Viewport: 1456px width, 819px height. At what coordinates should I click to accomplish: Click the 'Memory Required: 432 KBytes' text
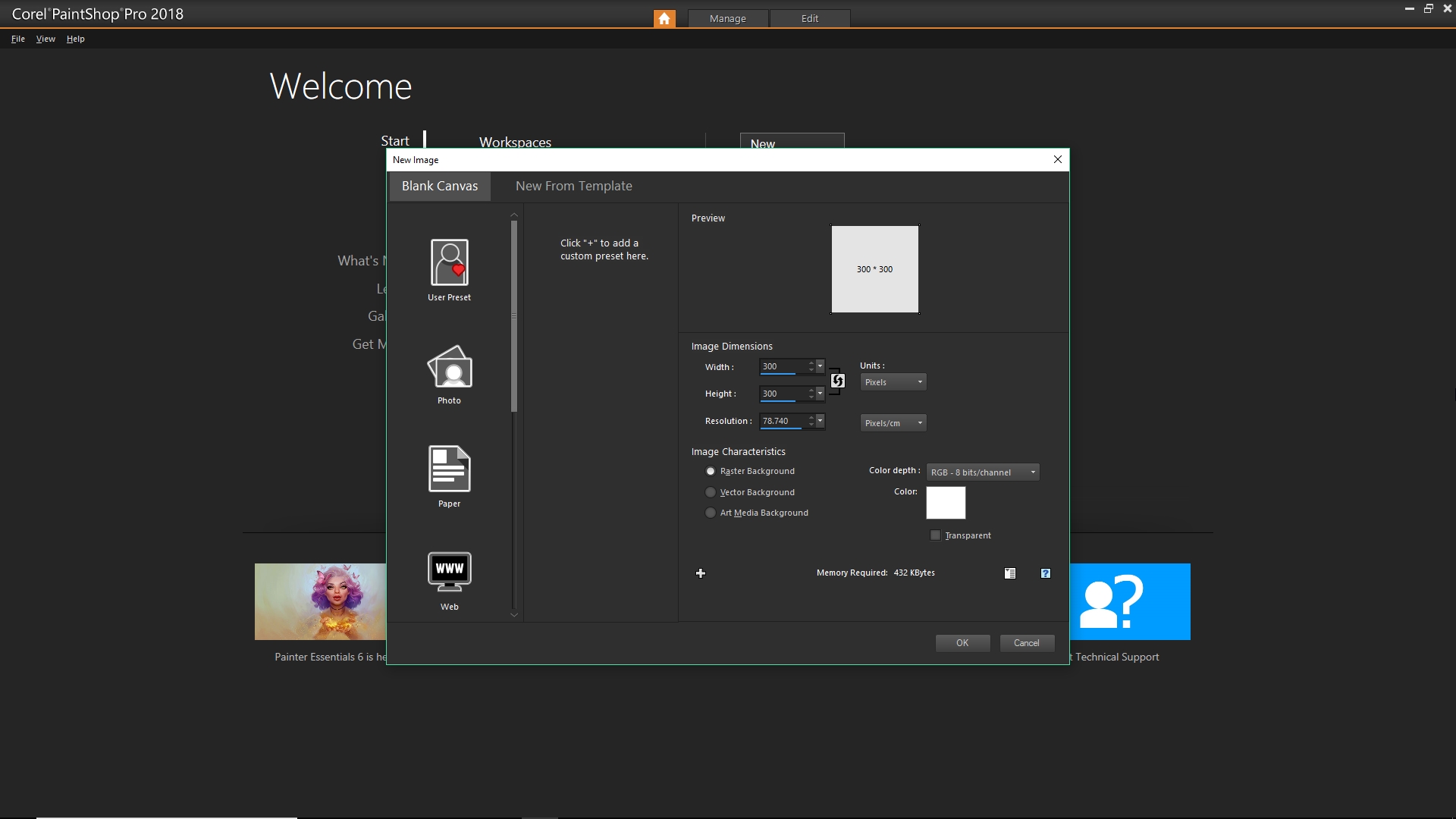pos(876,573)
